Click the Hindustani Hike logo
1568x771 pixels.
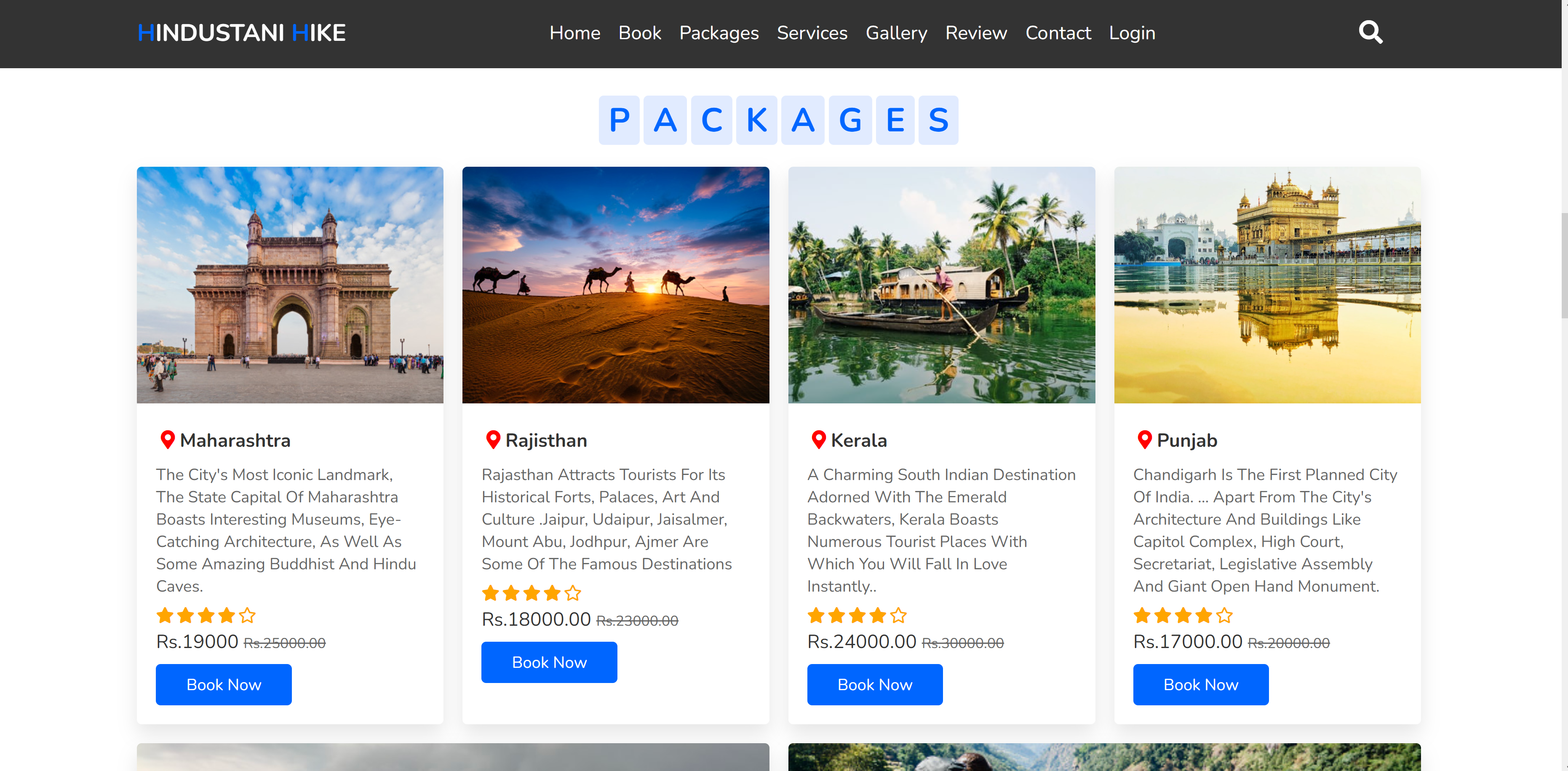(x=242, y=33)
